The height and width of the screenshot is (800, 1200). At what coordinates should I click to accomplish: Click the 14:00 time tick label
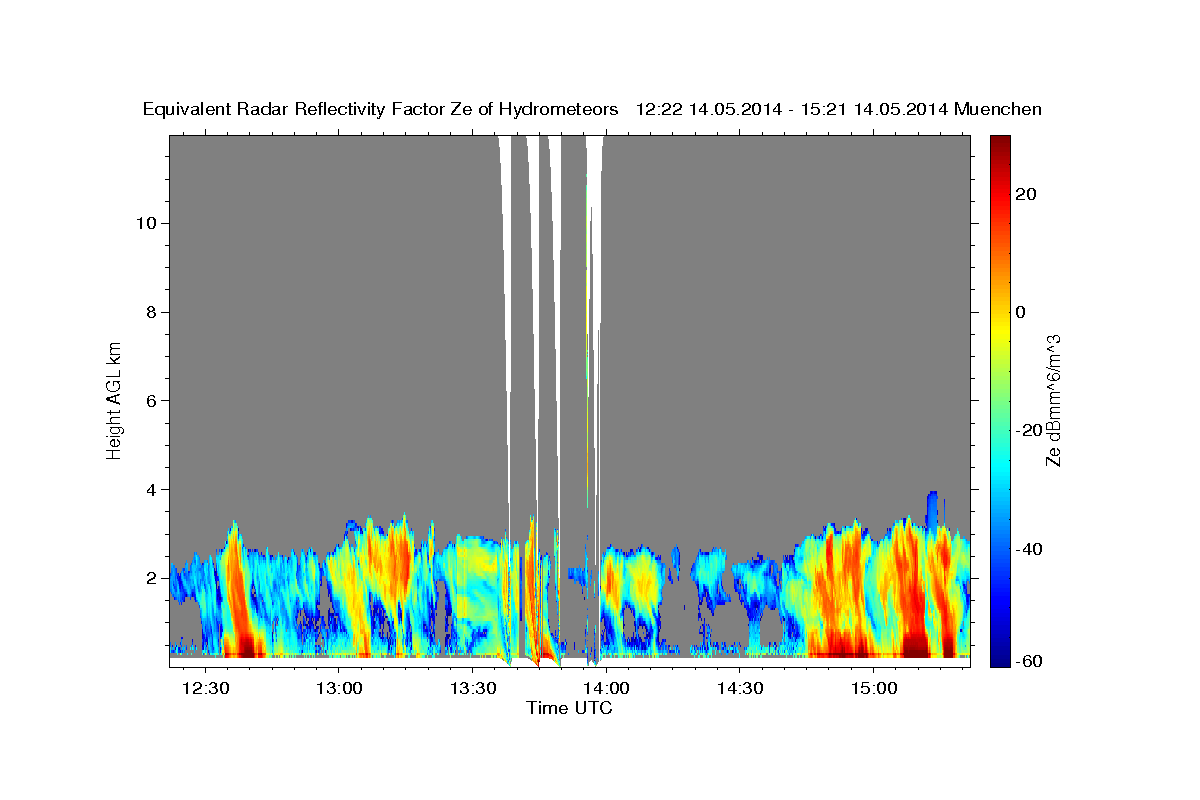pos(606,689)
